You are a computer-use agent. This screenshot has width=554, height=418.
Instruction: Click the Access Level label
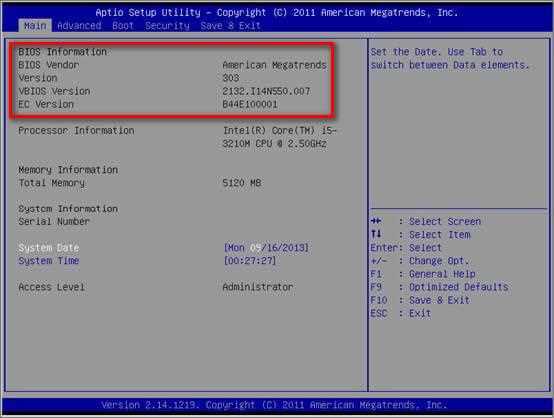coord(52,287)
